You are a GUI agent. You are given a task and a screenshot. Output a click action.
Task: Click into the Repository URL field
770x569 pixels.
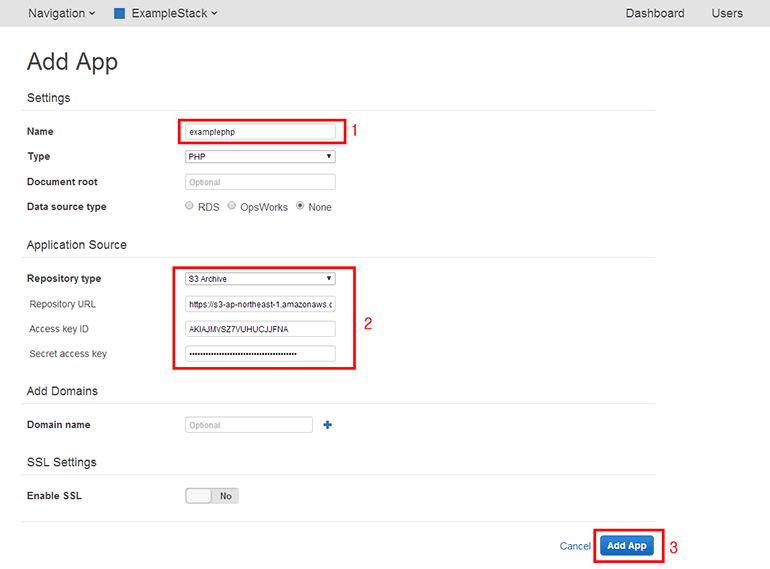coord(260,304)
